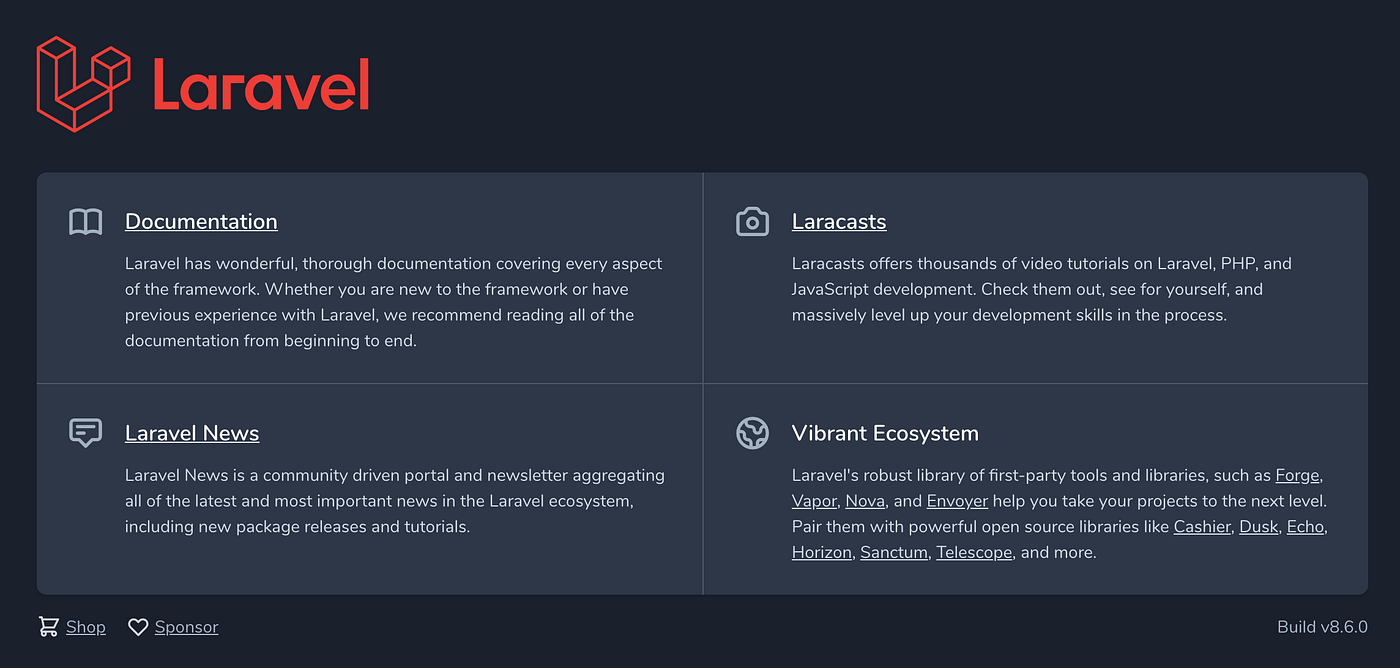This screenshot has width=1400, height=668.
Task: Open the Documentation link
Action: [201, 221]
